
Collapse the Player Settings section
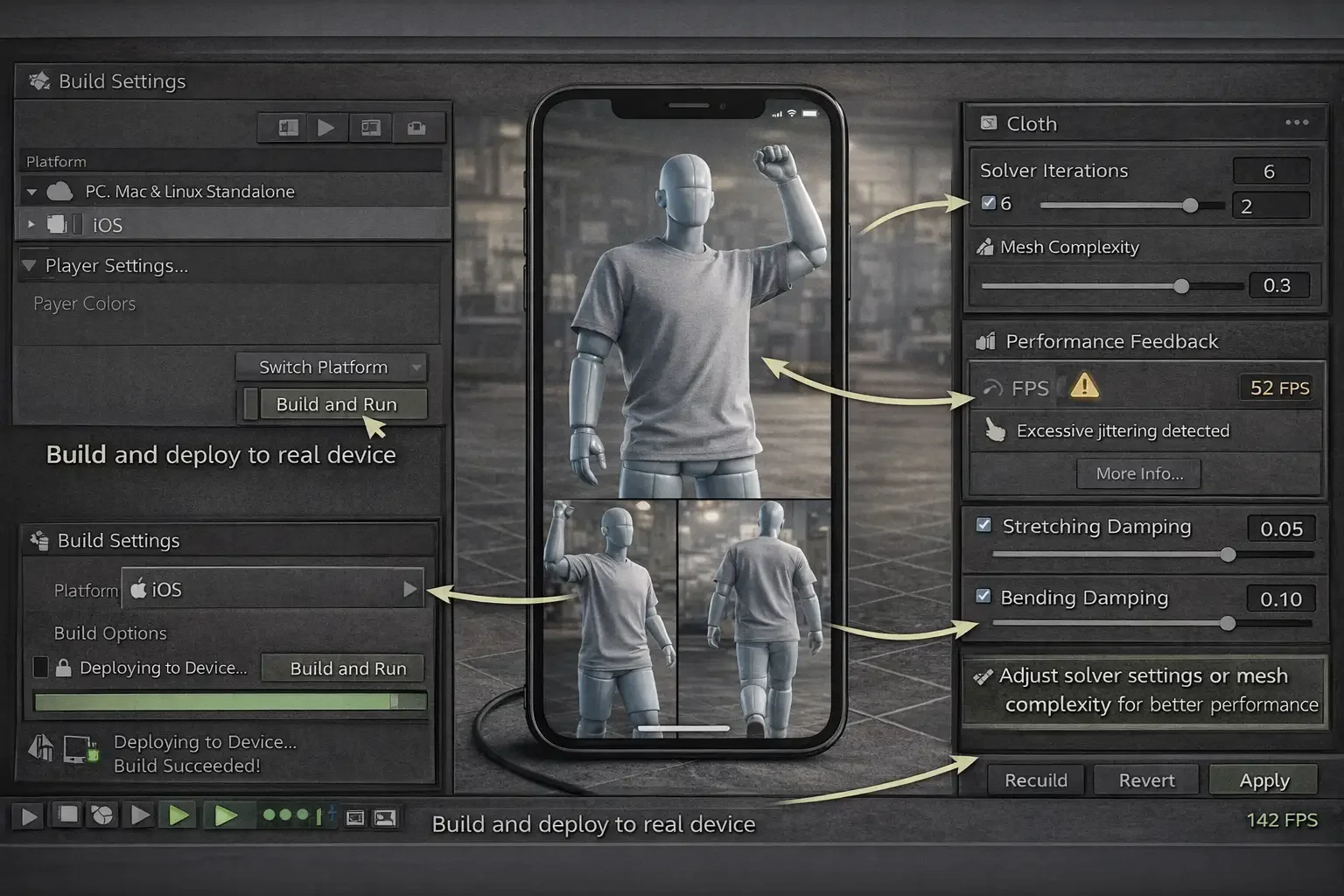coord(31,265)
